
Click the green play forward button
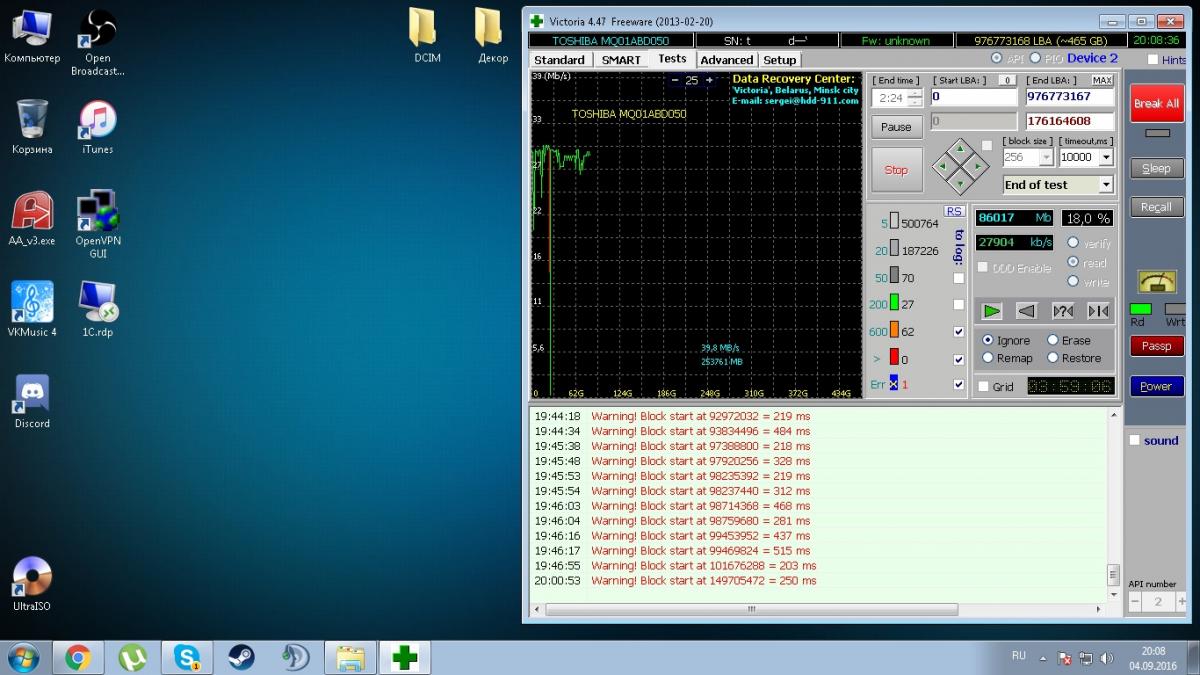991,311
